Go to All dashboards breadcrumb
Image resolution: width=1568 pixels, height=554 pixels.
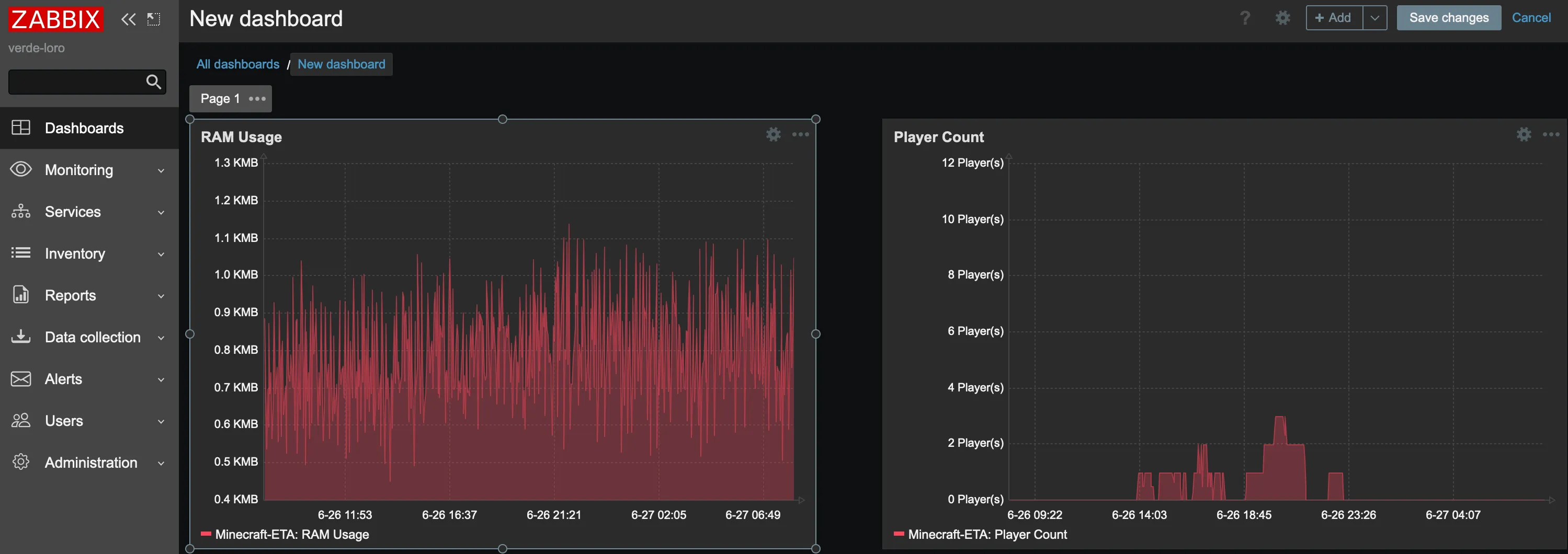click(237, 64)
